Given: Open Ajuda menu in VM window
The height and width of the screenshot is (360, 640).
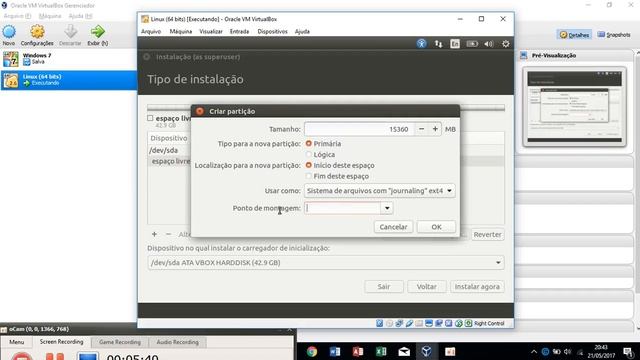Looking at the screenshot, I should point(302,31).
